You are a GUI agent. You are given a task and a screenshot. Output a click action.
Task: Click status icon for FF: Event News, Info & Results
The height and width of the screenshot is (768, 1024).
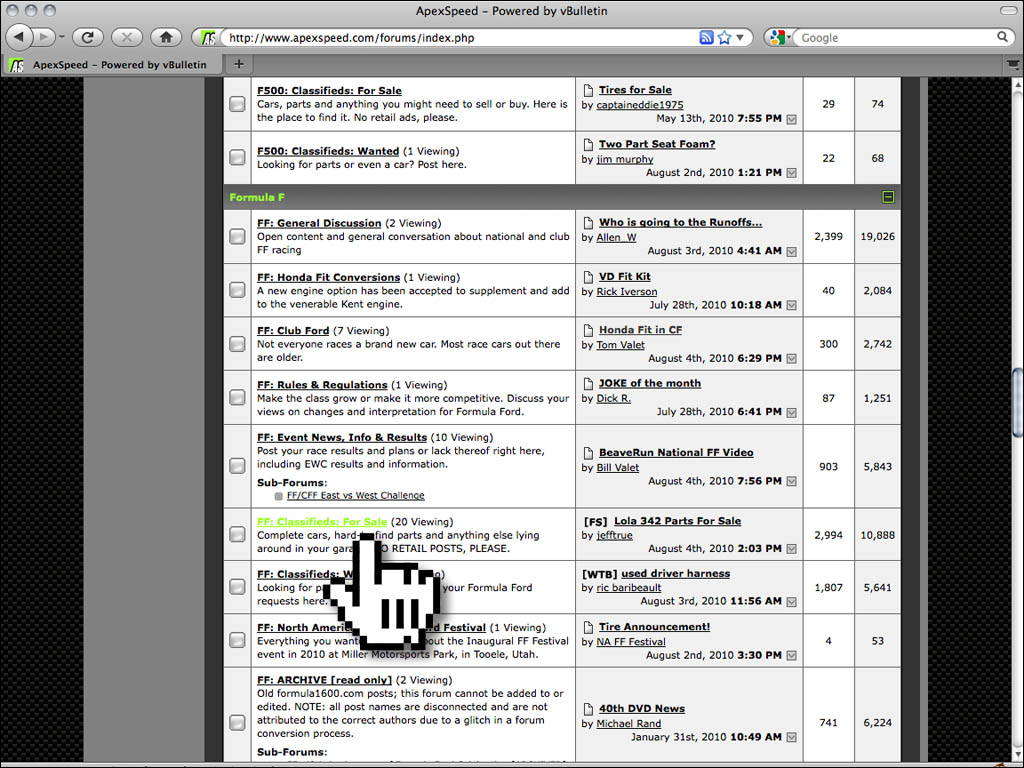(x=237, y=466)
